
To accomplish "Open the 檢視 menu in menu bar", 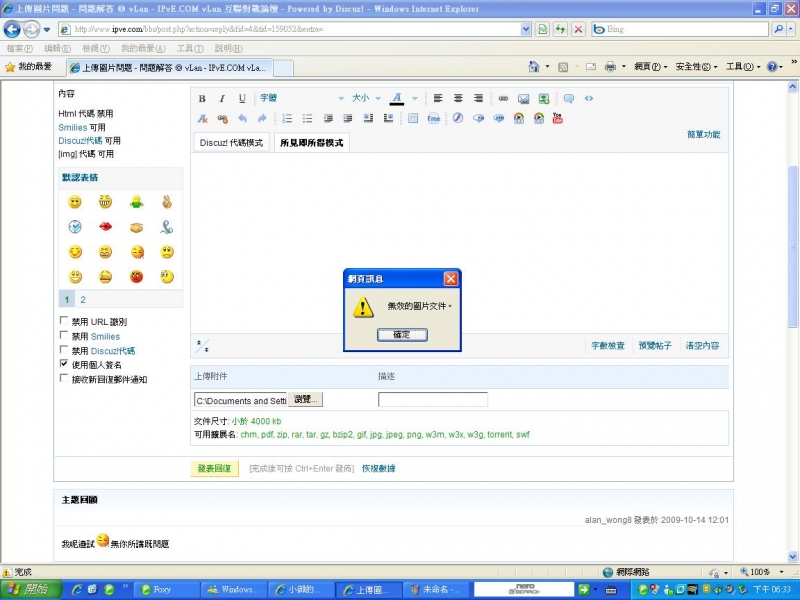I will (97, 48).
